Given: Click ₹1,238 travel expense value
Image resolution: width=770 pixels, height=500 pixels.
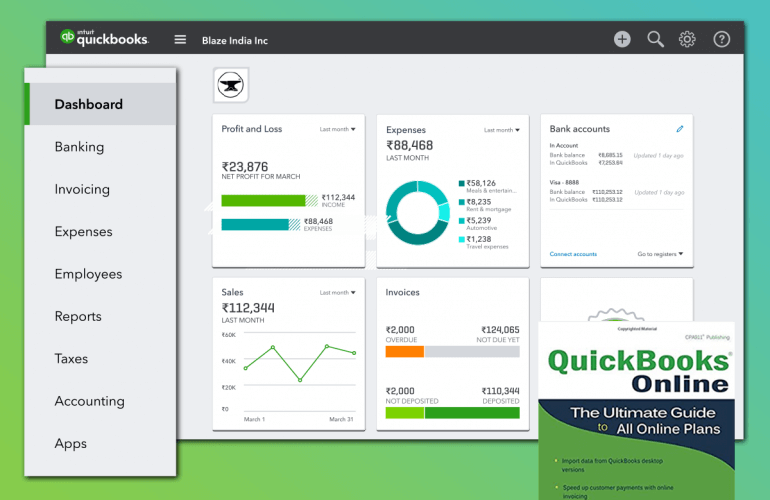Looking at the screenshot, I should pyautogui.click(x=479, y=239).
